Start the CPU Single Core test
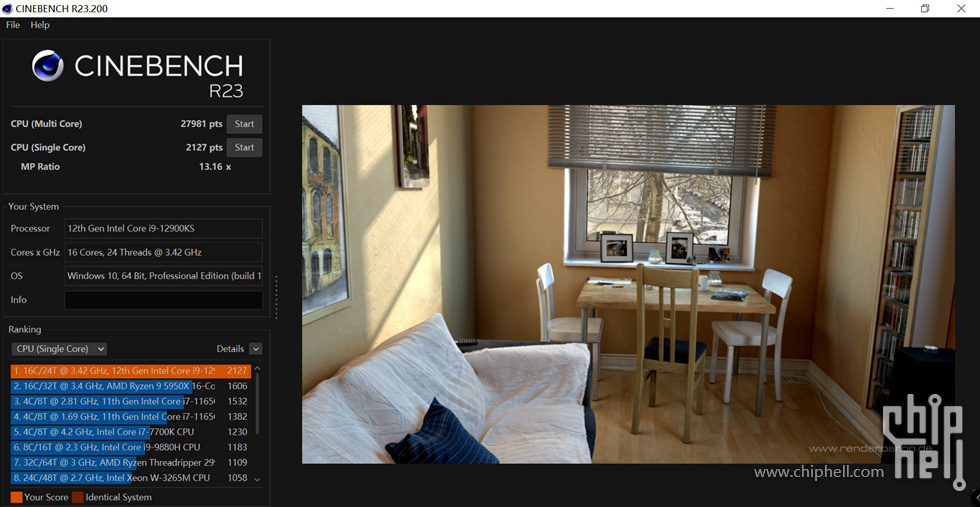980x507 pixels. (x=244, y=148)
